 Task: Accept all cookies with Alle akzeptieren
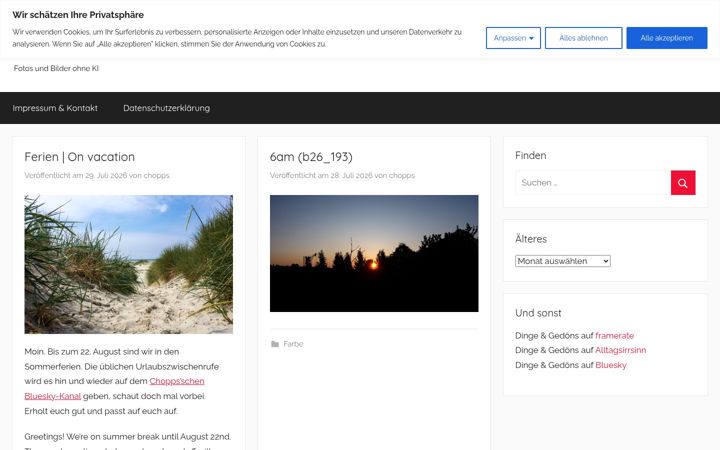tap(667, 38)
